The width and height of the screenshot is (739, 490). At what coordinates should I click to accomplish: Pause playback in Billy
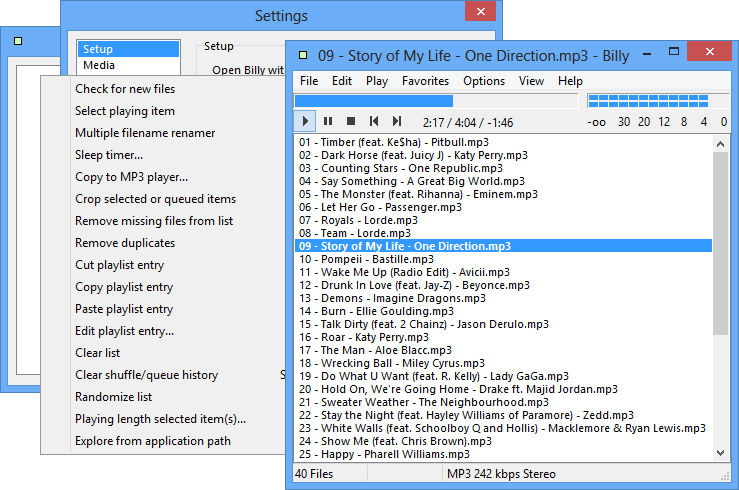328,122
